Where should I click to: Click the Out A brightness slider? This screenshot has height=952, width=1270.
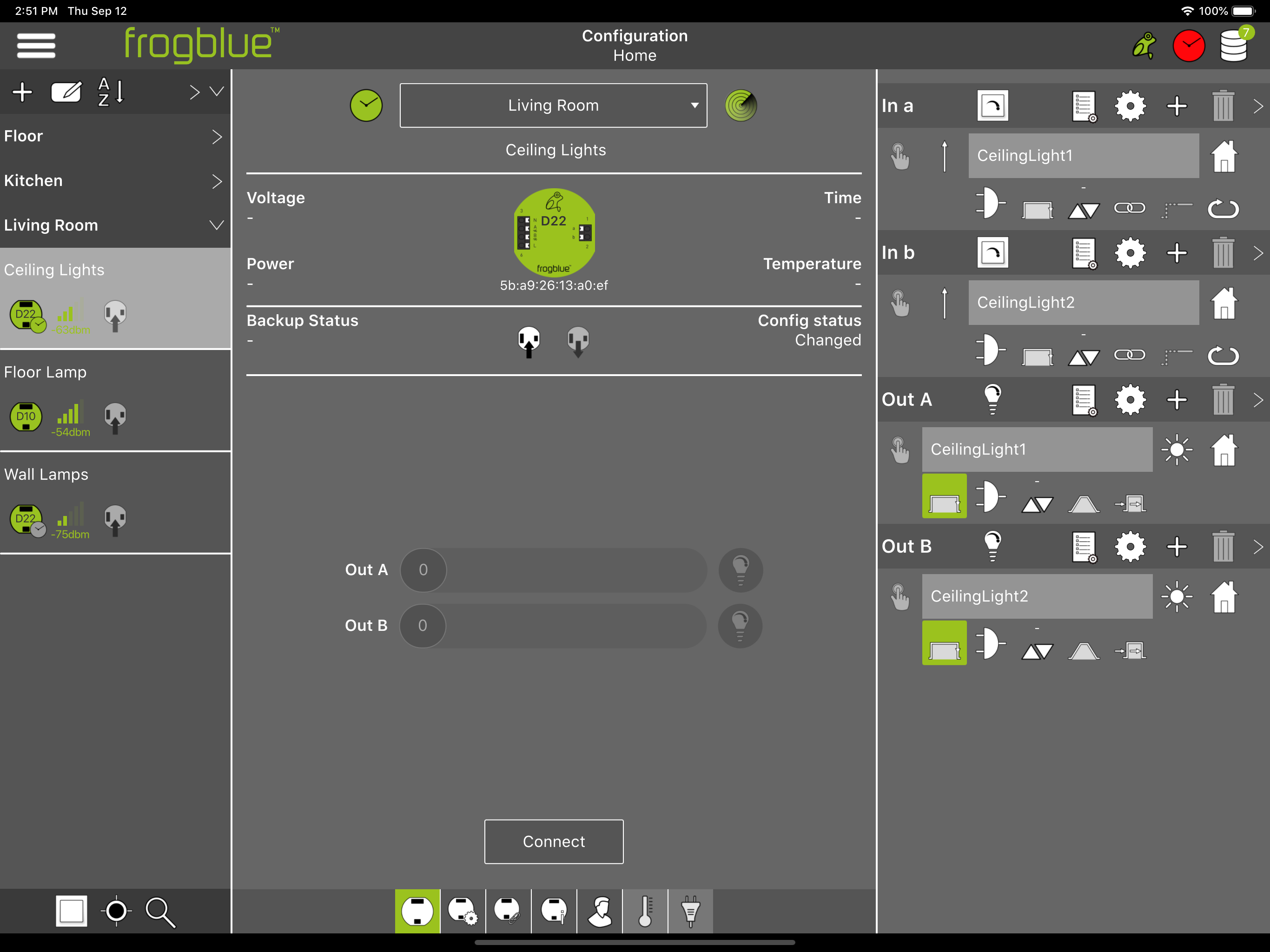554,570
